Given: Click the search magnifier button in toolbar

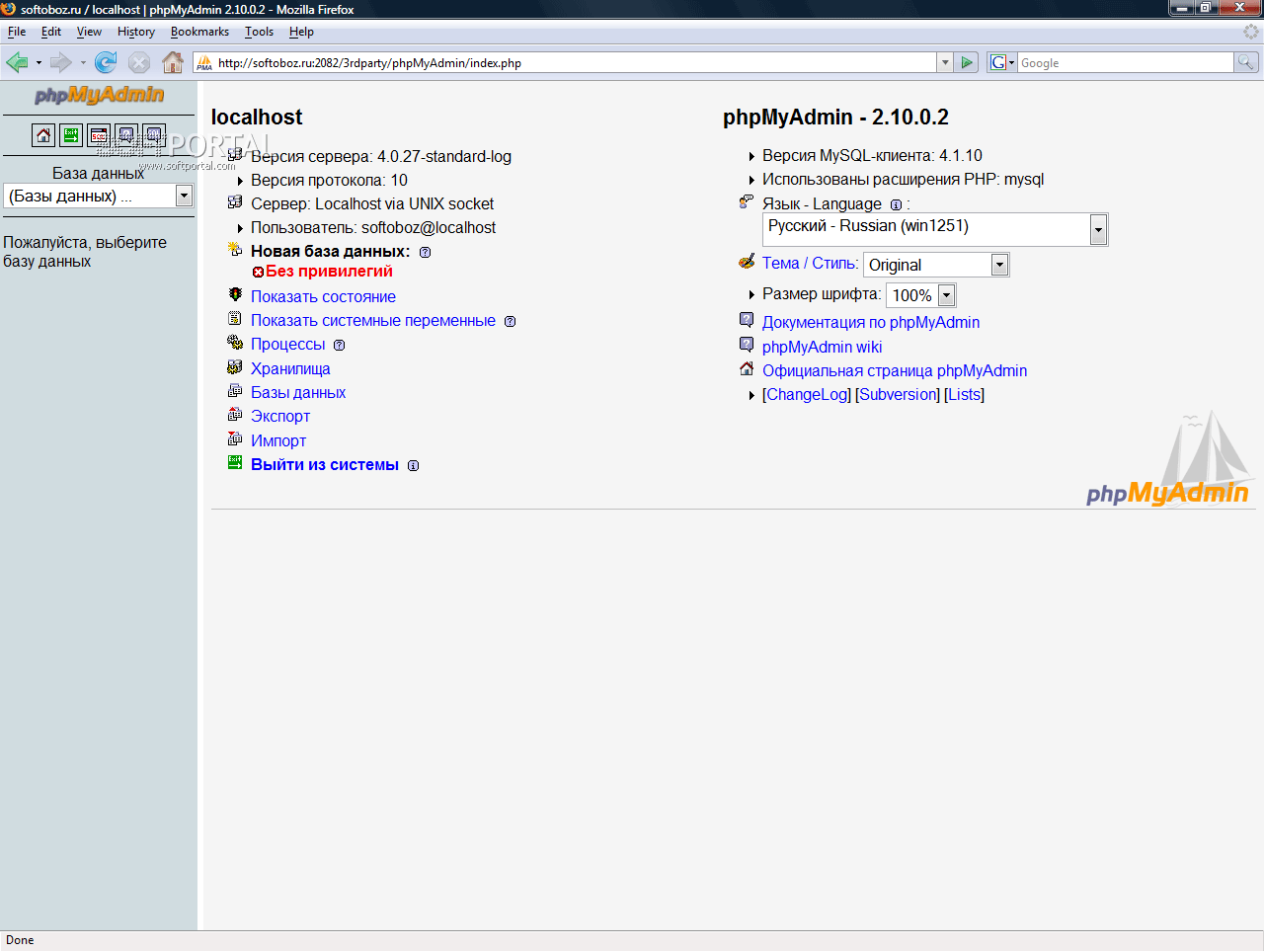Looking at the screenshot, I should pyautogui.click(x=1246, y=62).
